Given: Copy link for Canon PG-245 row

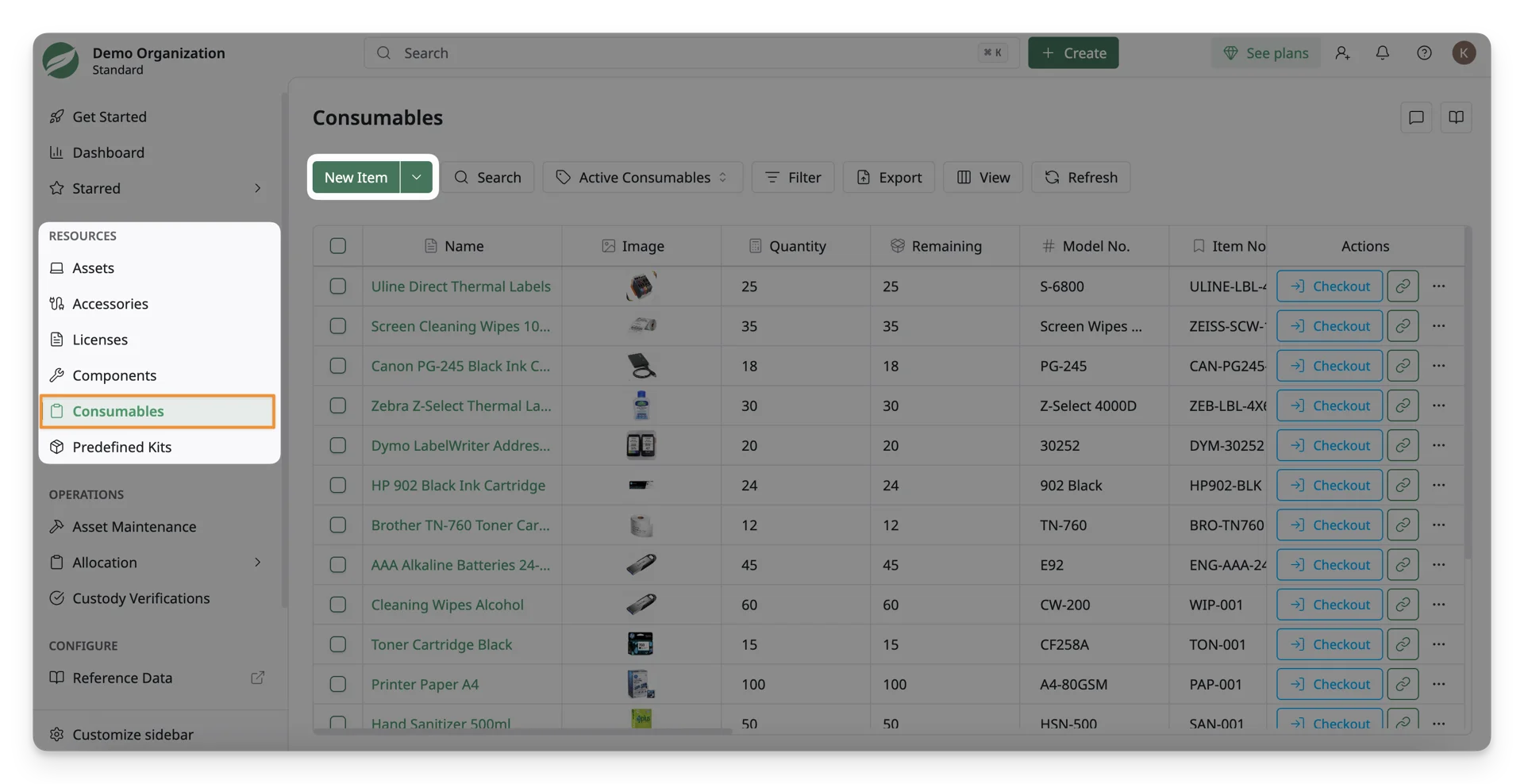Looking at the screenshot, I should pos(1403,366).
